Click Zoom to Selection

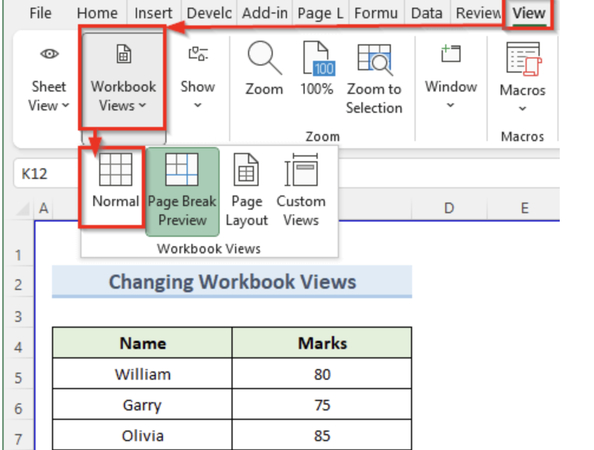pos(374,78)
